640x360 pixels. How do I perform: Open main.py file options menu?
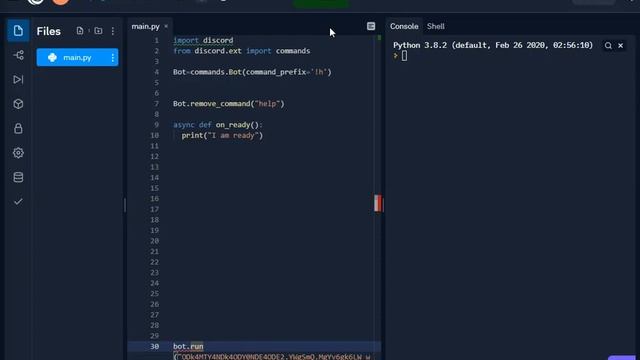113,58
